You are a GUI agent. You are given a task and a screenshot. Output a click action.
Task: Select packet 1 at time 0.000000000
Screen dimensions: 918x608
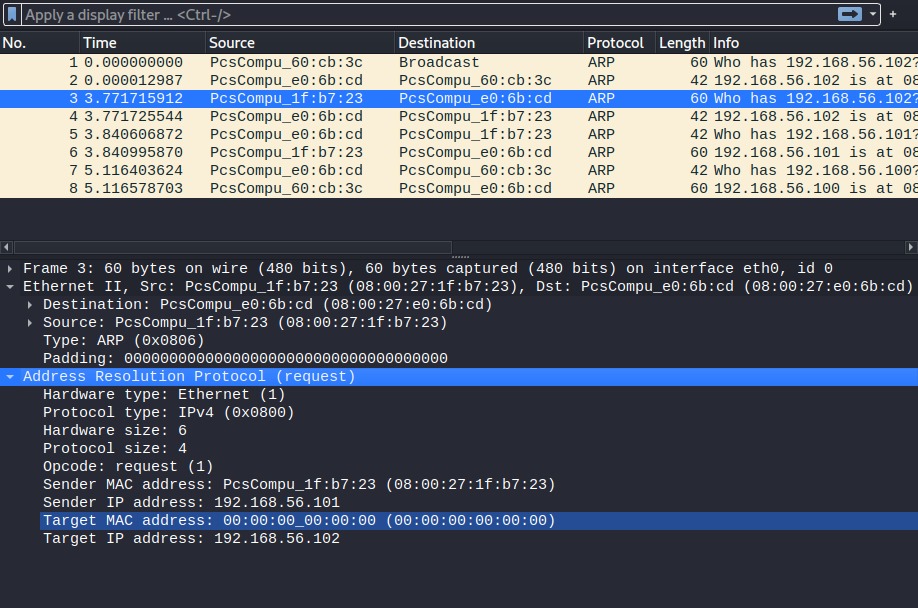click(459, 63)
